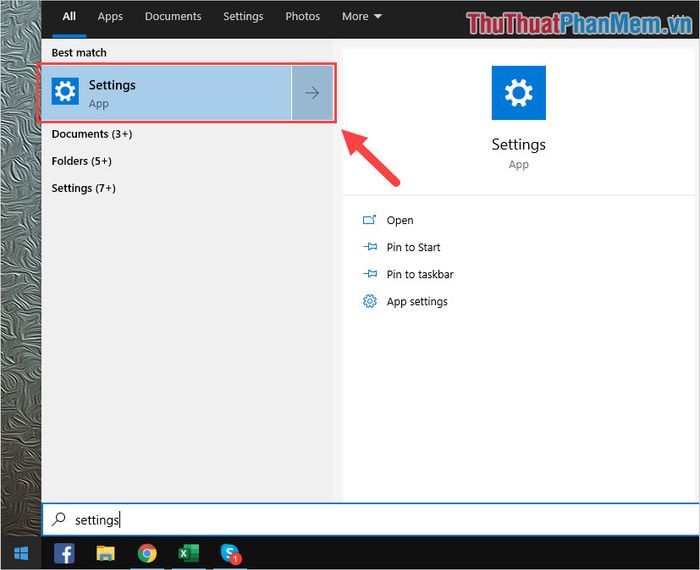Screen dimensions: 700x570
Task: Expand the Documents (3+) results group
Action: pos(92,134)
